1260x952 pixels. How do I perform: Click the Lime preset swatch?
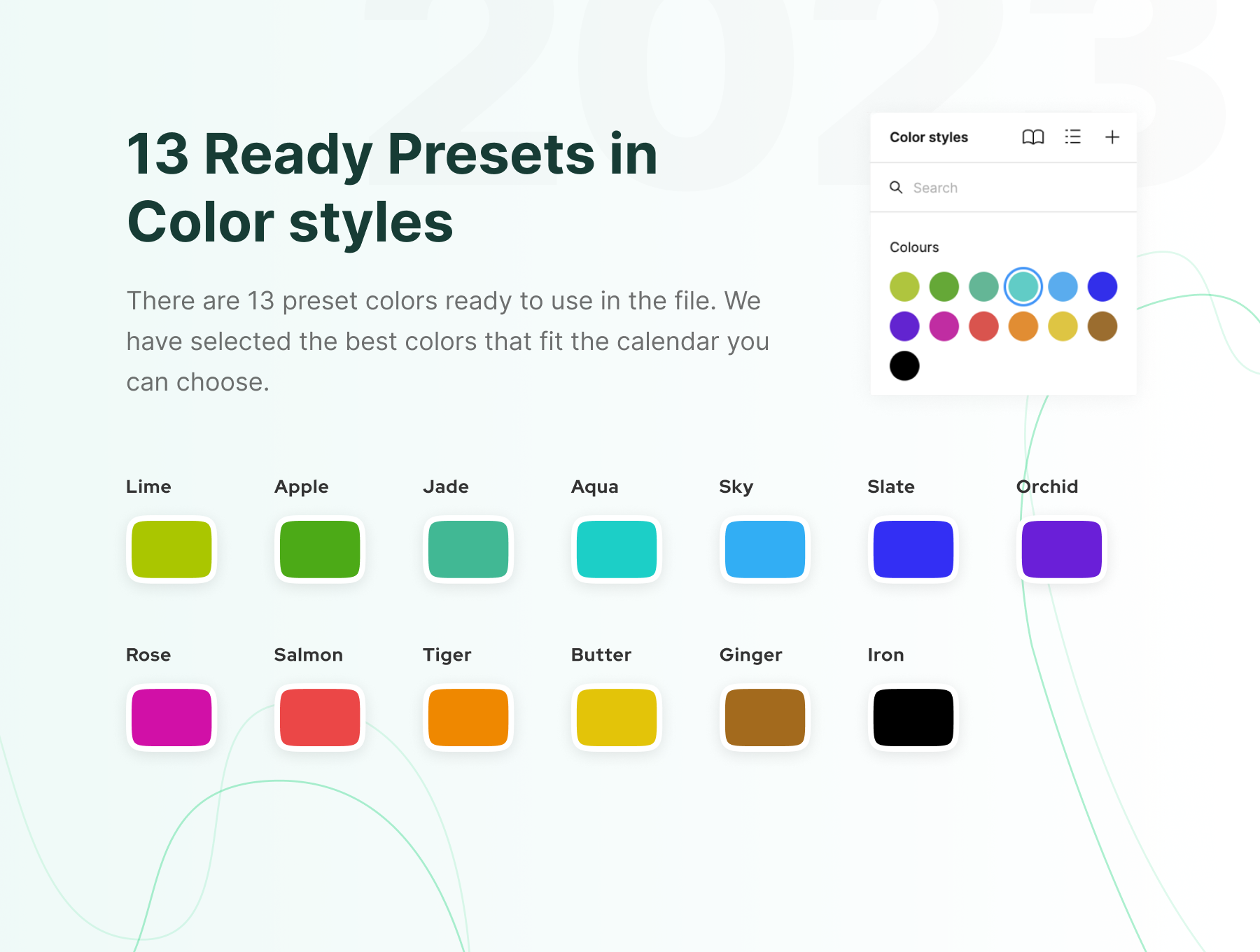click(171, 549)
